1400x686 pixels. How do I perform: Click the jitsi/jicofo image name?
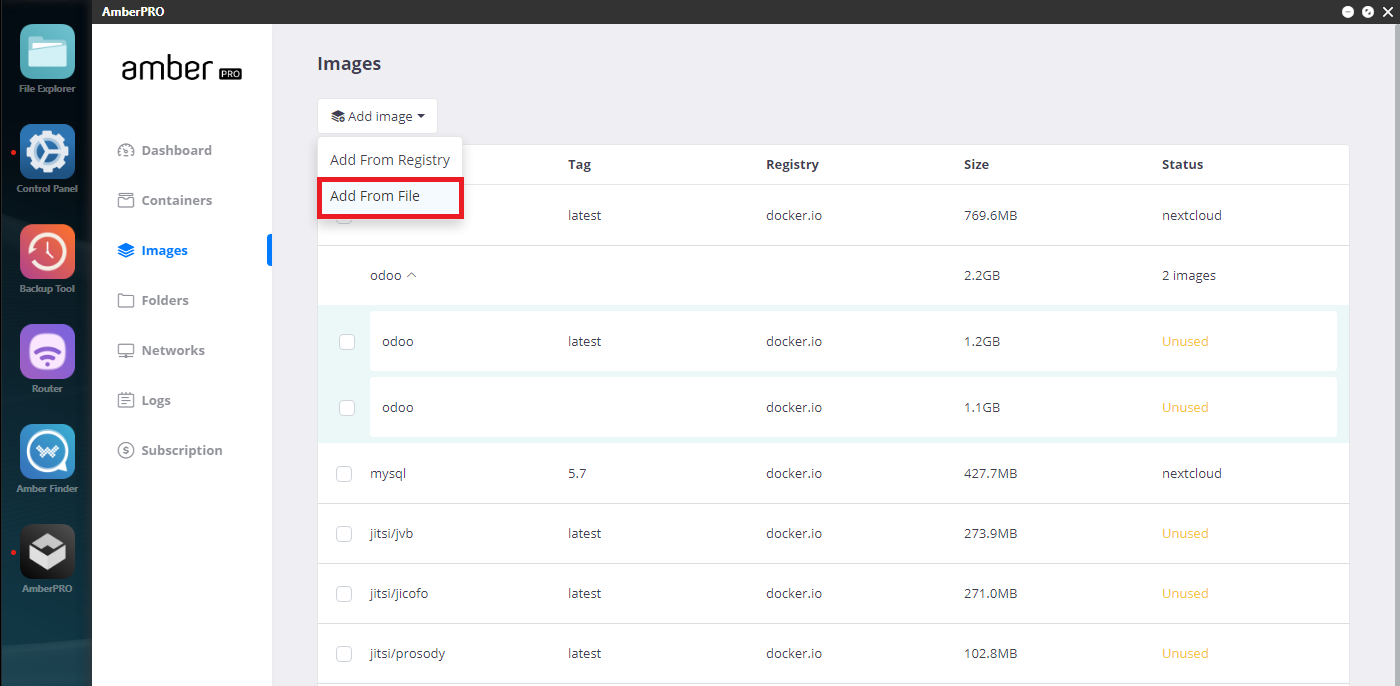399,594
